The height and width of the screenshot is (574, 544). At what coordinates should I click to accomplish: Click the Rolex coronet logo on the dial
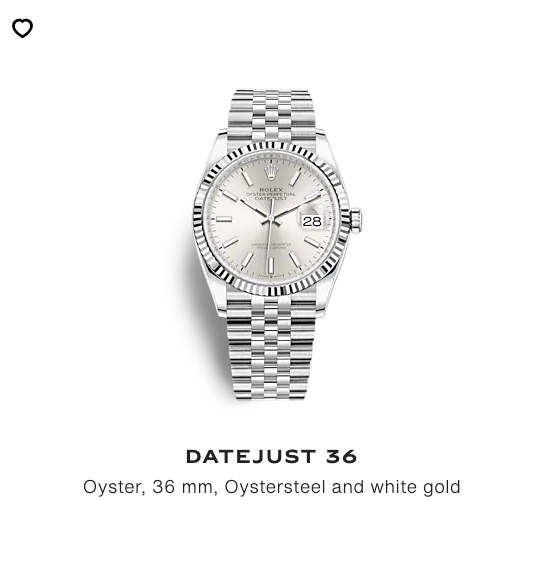pyautogui.click(x=271, y=172)
